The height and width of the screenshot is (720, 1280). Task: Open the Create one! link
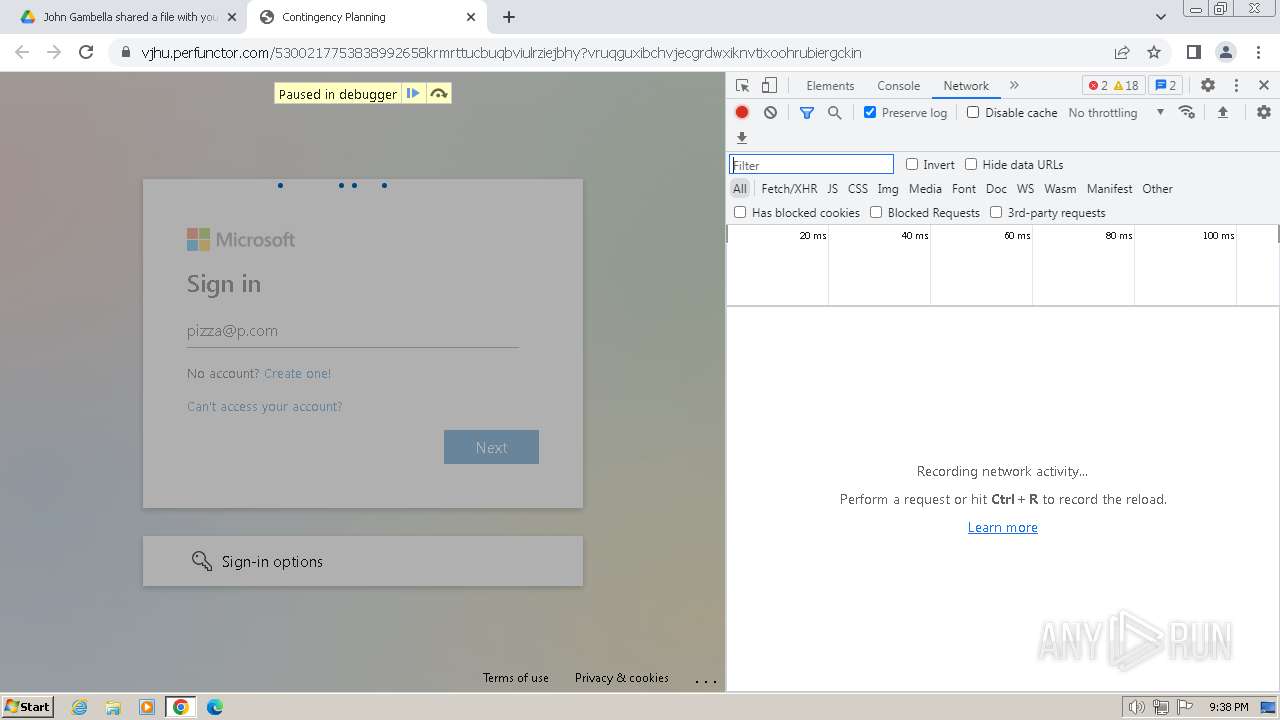point(297,374)
